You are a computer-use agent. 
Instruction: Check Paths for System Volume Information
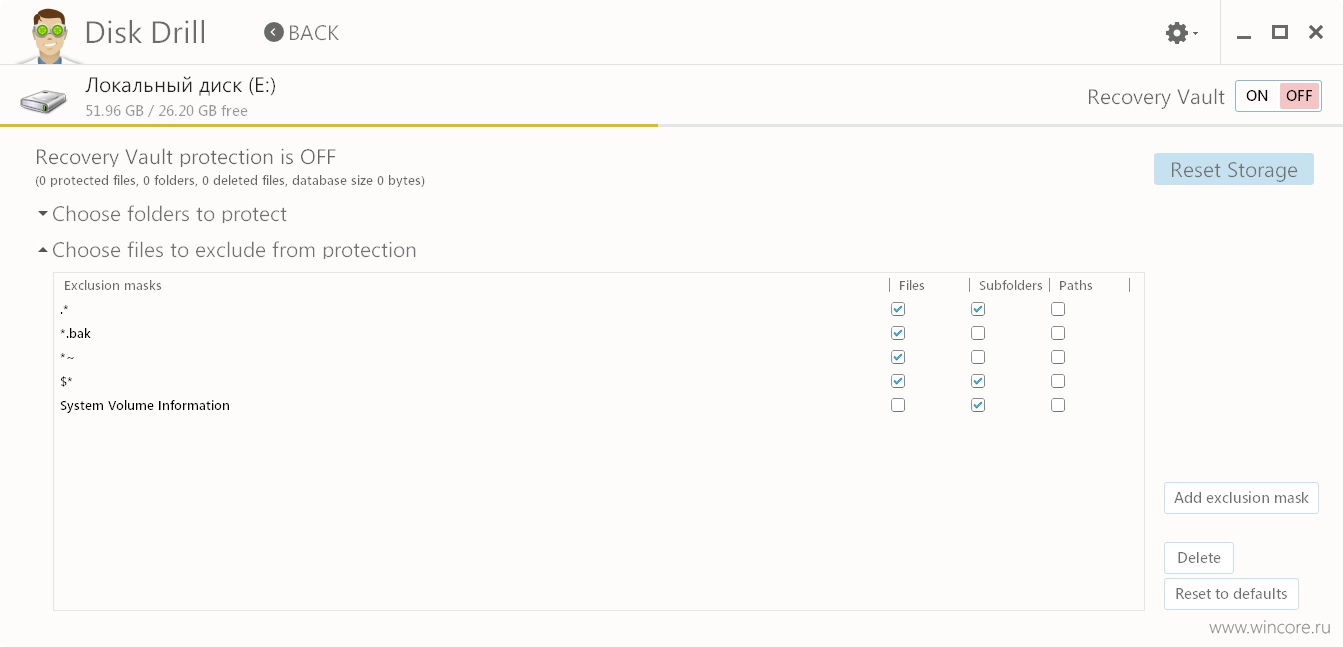(1058, 405)
